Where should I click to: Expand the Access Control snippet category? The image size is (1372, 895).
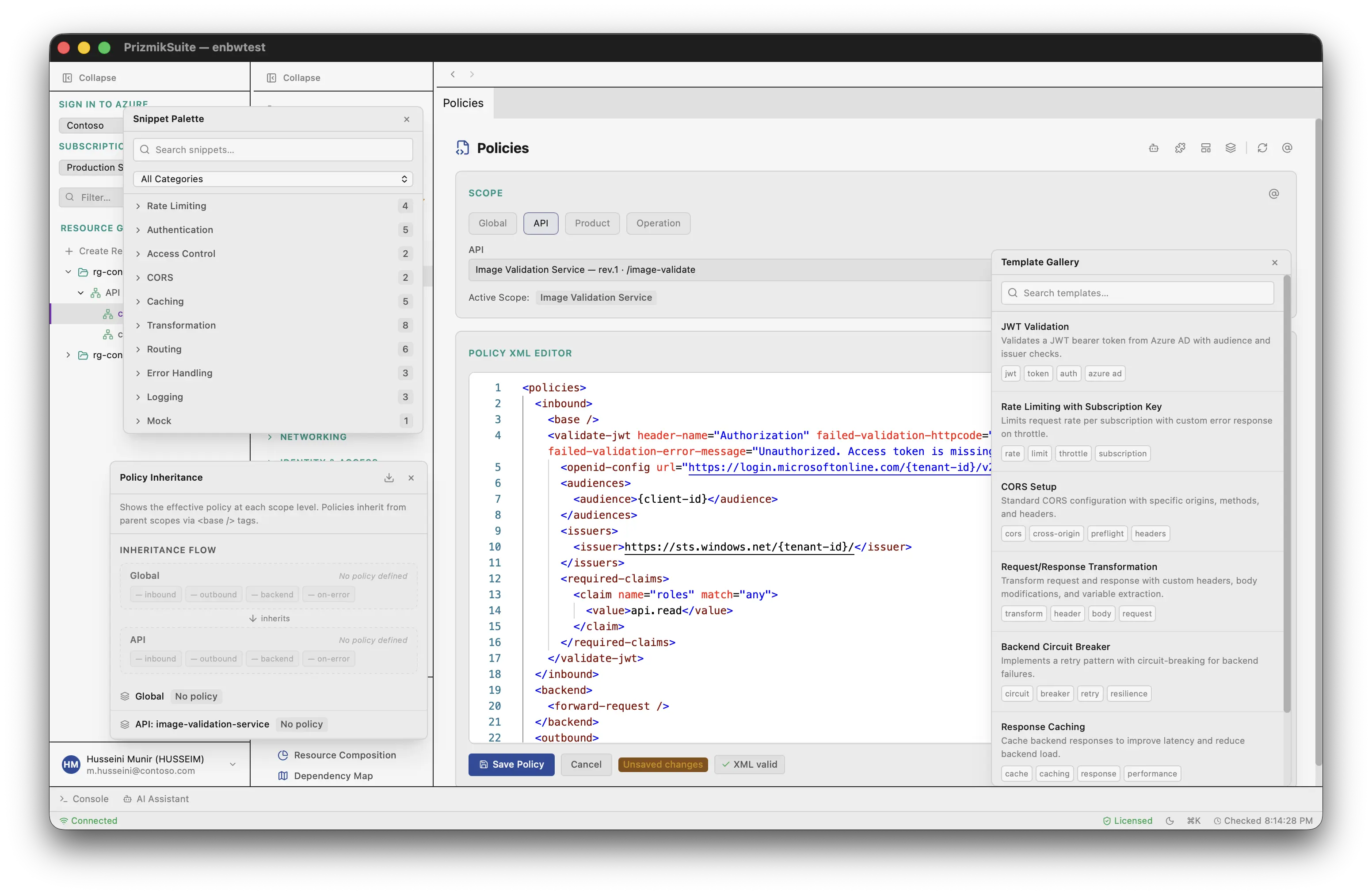point(273,254)
